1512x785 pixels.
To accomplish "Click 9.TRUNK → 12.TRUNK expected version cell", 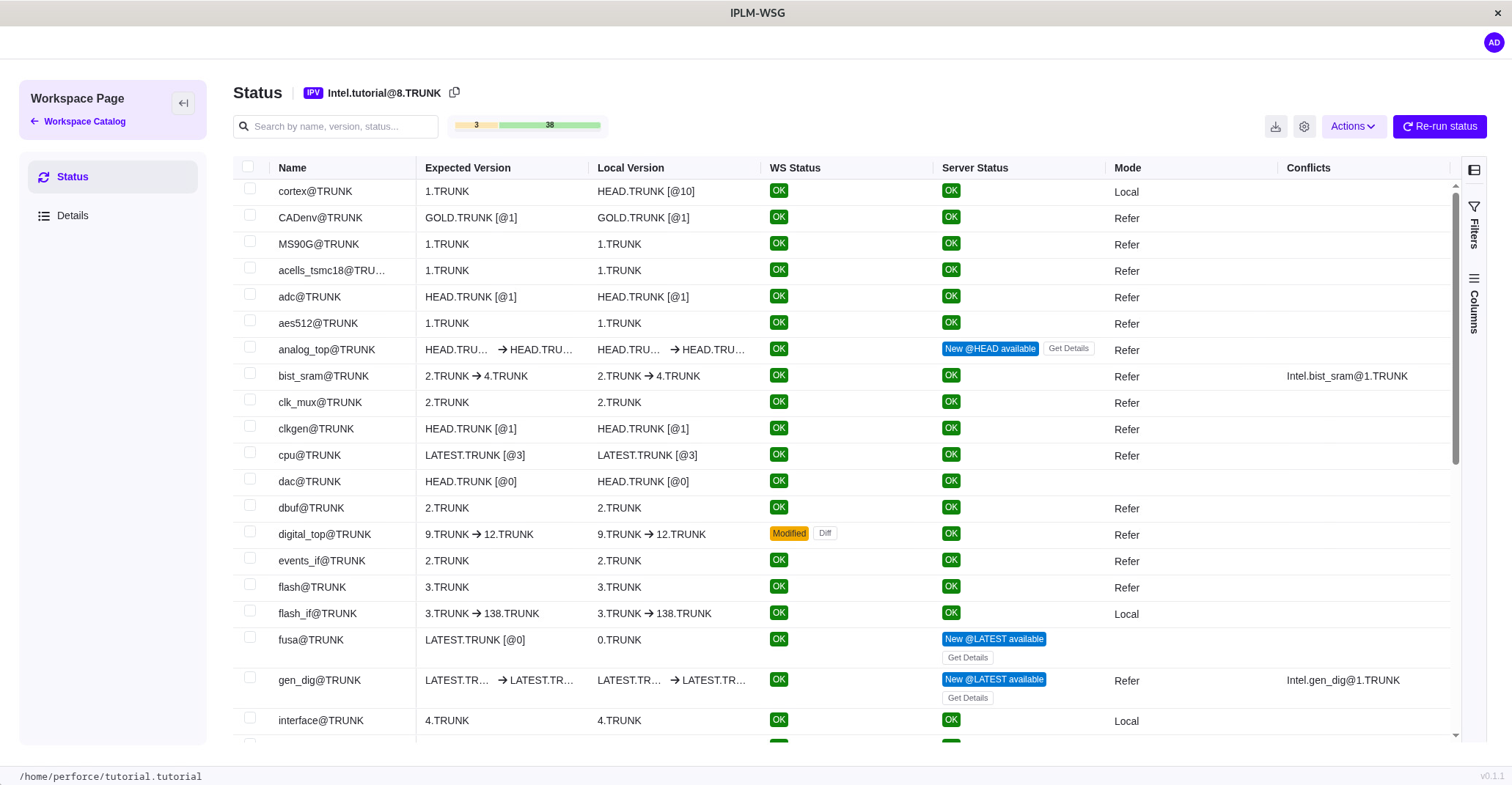I will [x=480, y=534].
